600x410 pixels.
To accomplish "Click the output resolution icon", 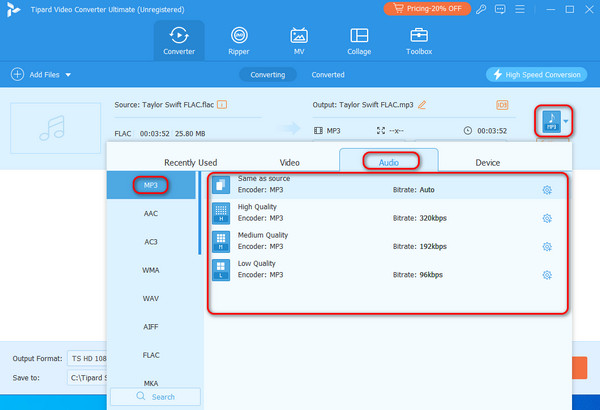I will (381, 131).
